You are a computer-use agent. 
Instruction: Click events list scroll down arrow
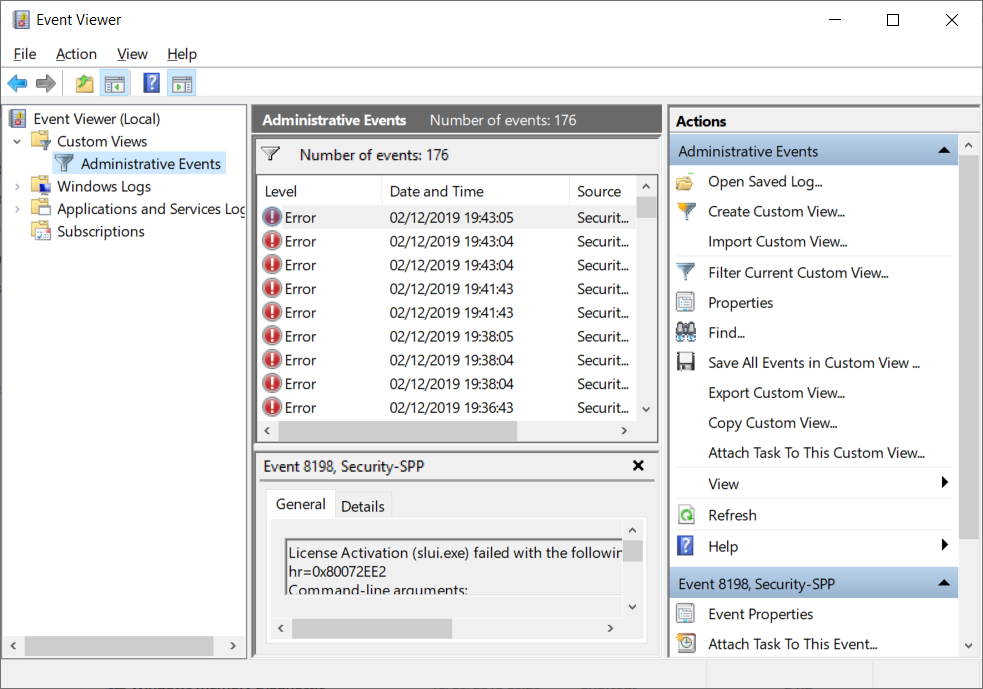pos(646,409)
